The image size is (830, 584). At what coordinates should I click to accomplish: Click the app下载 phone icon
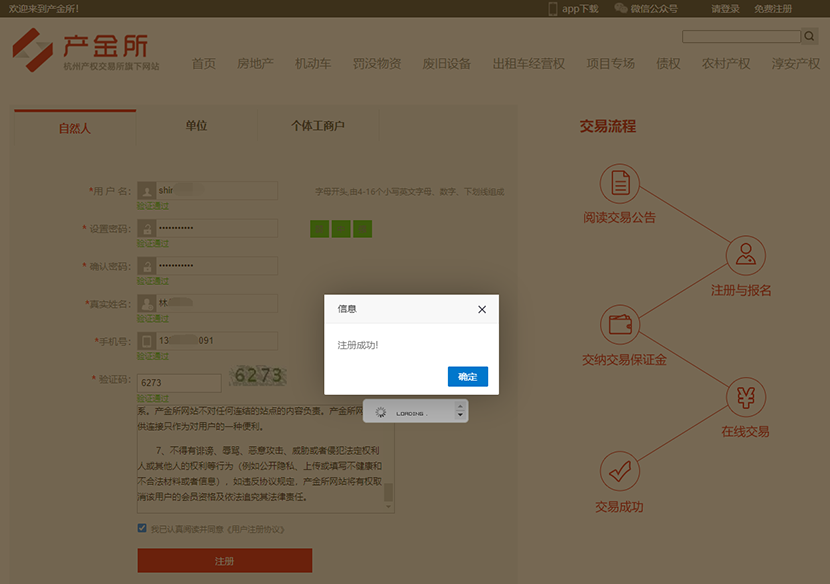pyautogui.click(x=552, y=9)
